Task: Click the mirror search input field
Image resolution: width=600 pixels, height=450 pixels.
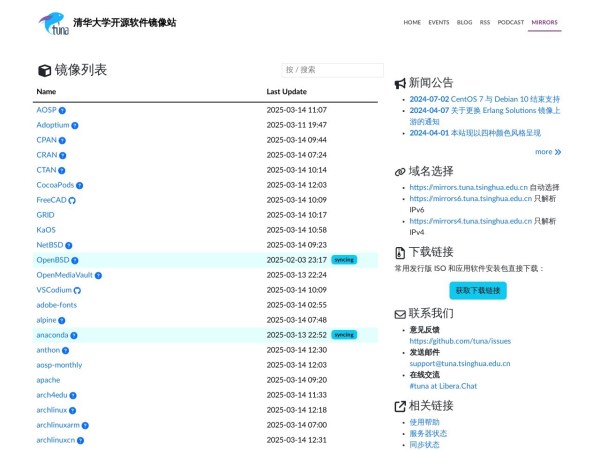Action: [333, 70]
